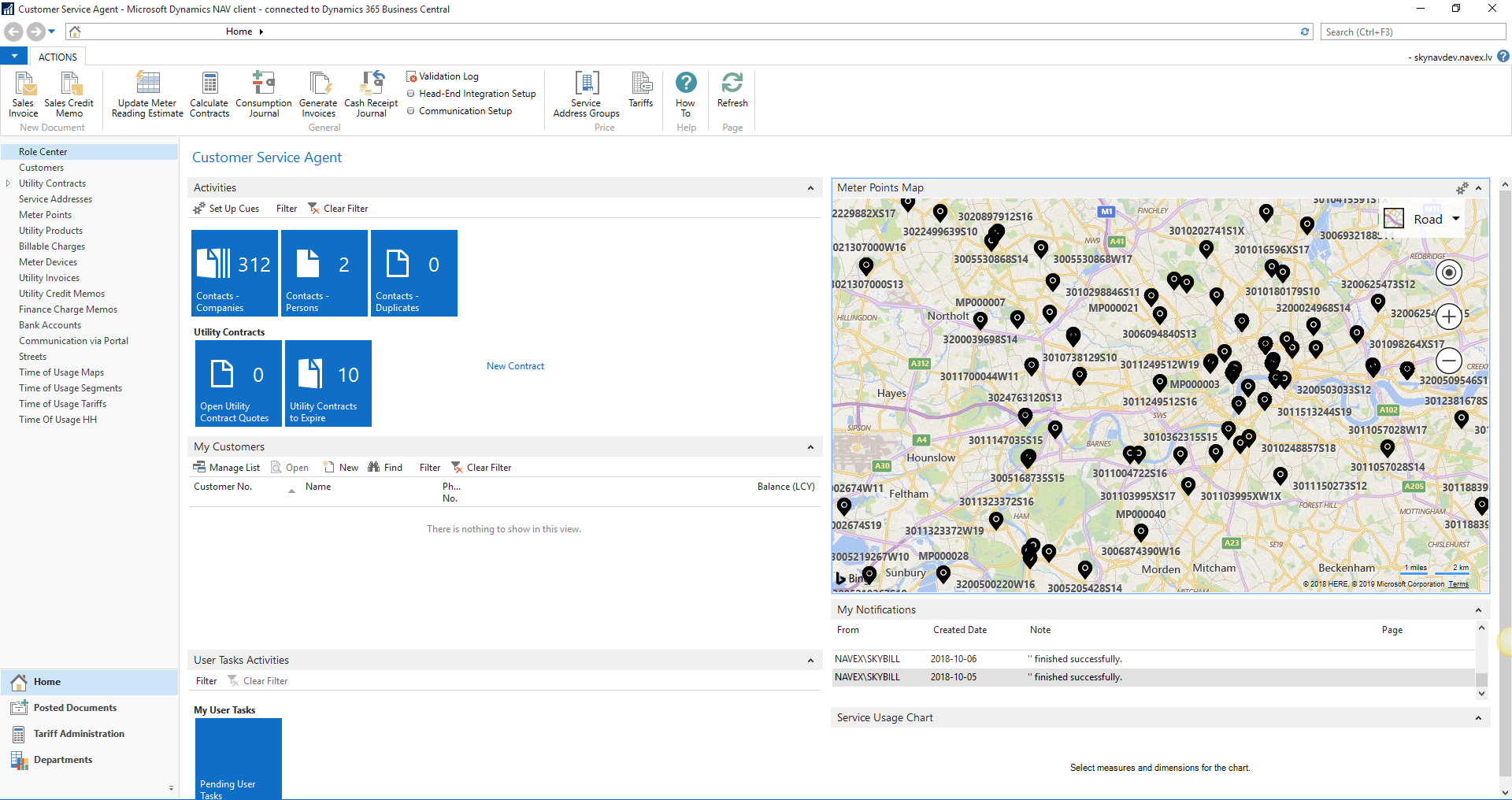Run Generate Invoices action
The width and height of the screenshot is (1512, 800).
tap(319, 94)
